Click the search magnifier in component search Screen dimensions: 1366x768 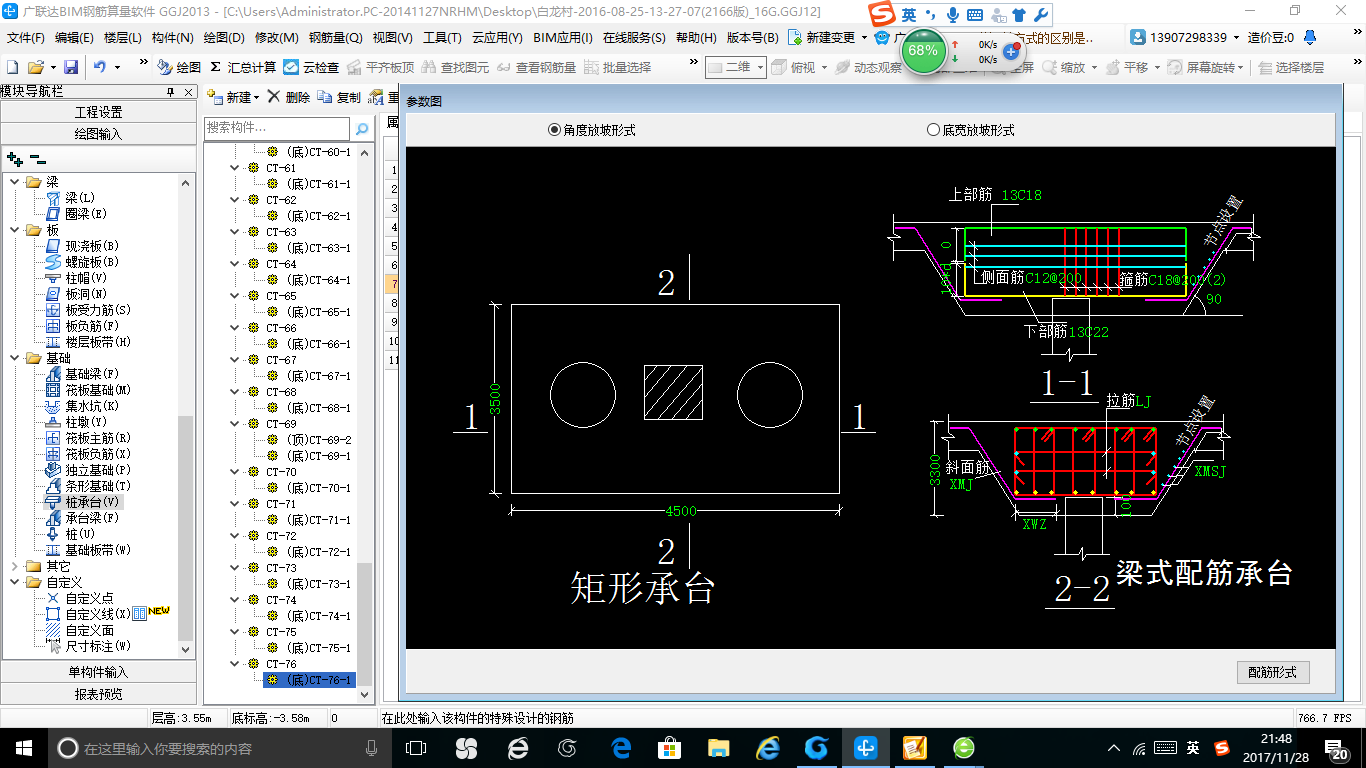point(361,129)
